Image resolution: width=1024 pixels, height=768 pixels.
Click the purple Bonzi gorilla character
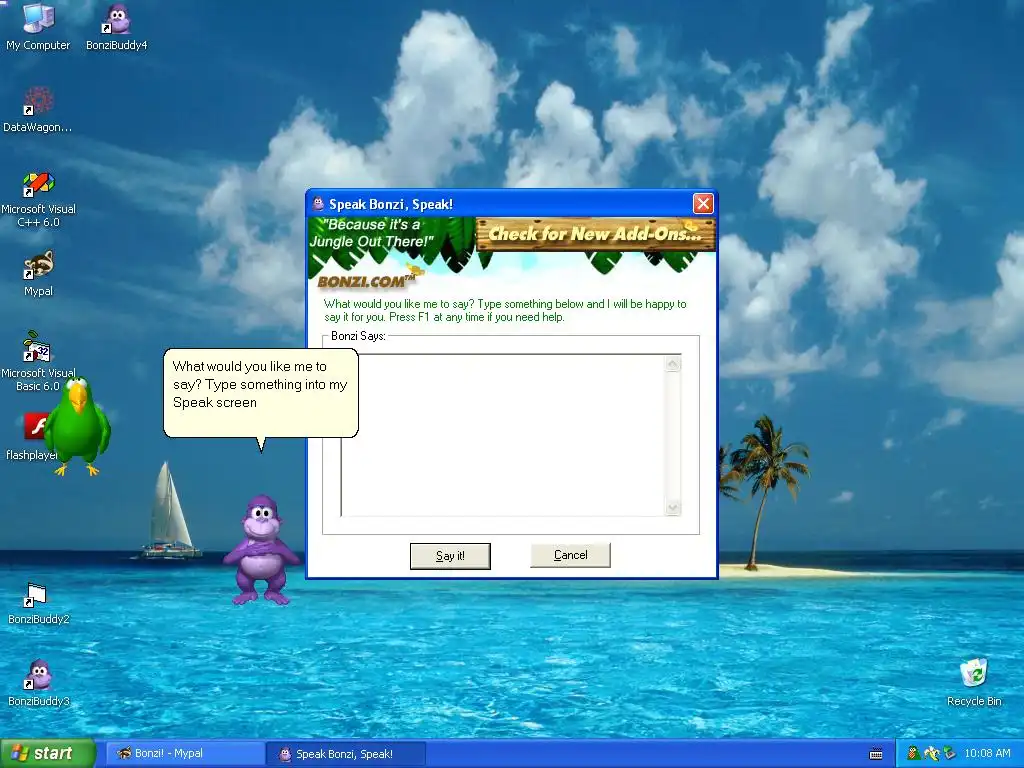pos(262,550)
